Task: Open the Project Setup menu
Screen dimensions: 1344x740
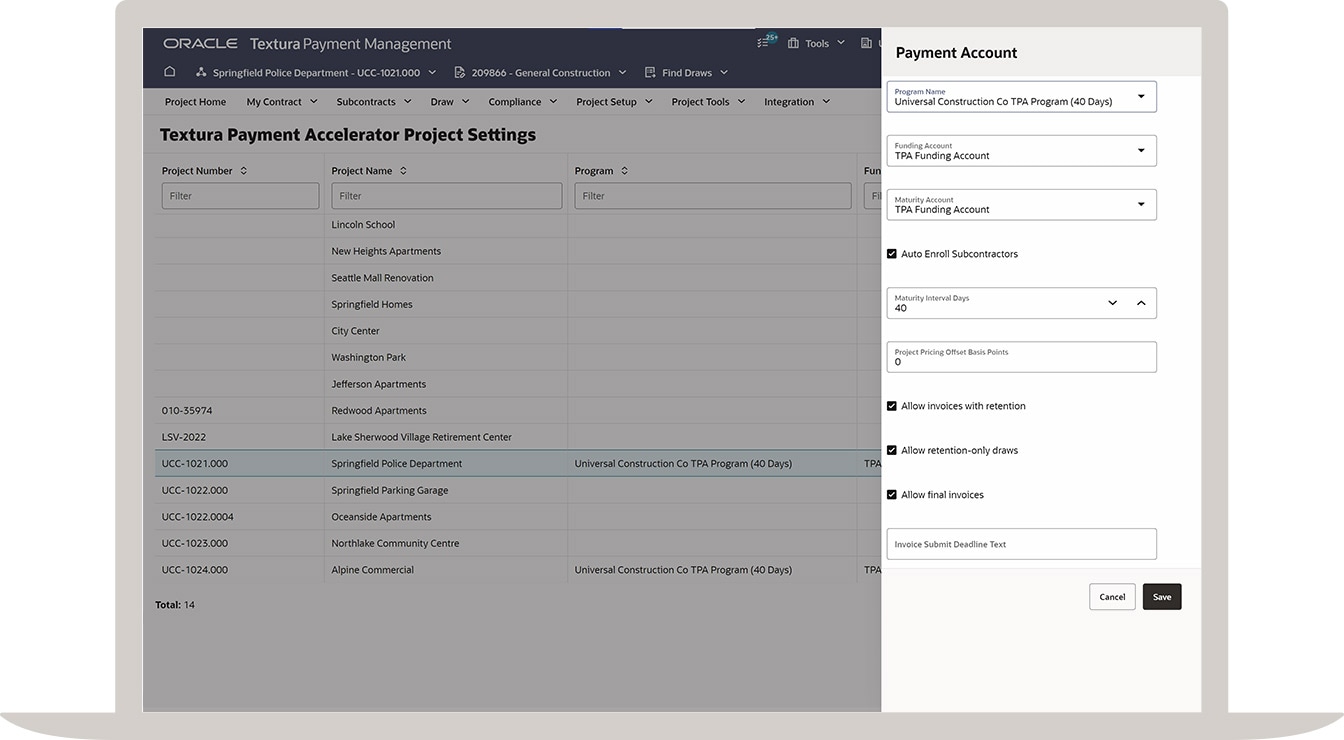Action: [x=608, y=101]
